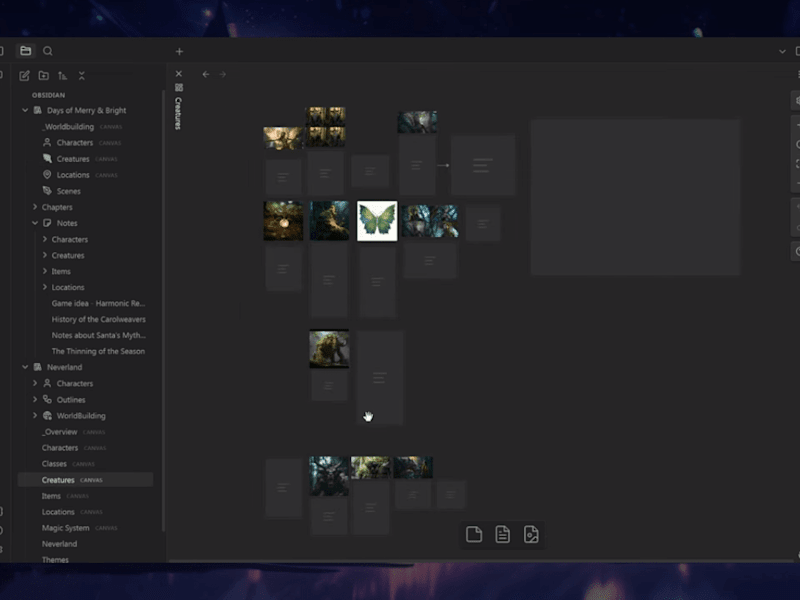Change the sort order icon
Screen dimensions: 800x600
pyautogui.click(x=62, y=76)
